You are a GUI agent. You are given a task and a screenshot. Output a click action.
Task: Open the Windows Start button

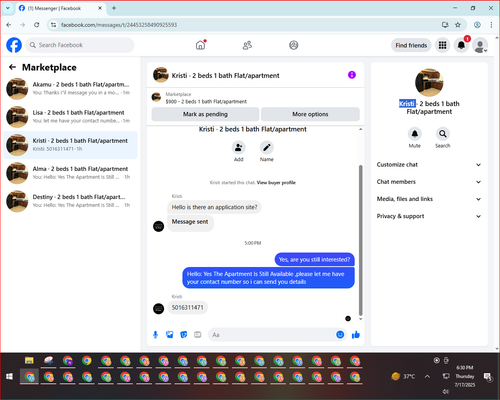pyautogui.click(x=9, y=377)
